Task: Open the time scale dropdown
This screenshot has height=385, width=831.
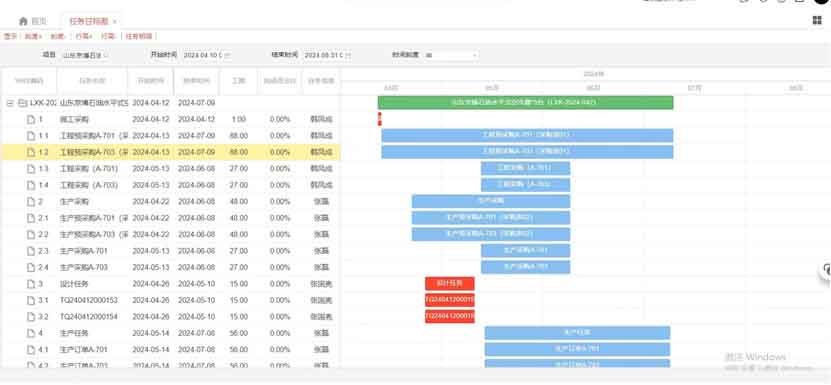Action: pyautogui.click(x=451, y=55)
